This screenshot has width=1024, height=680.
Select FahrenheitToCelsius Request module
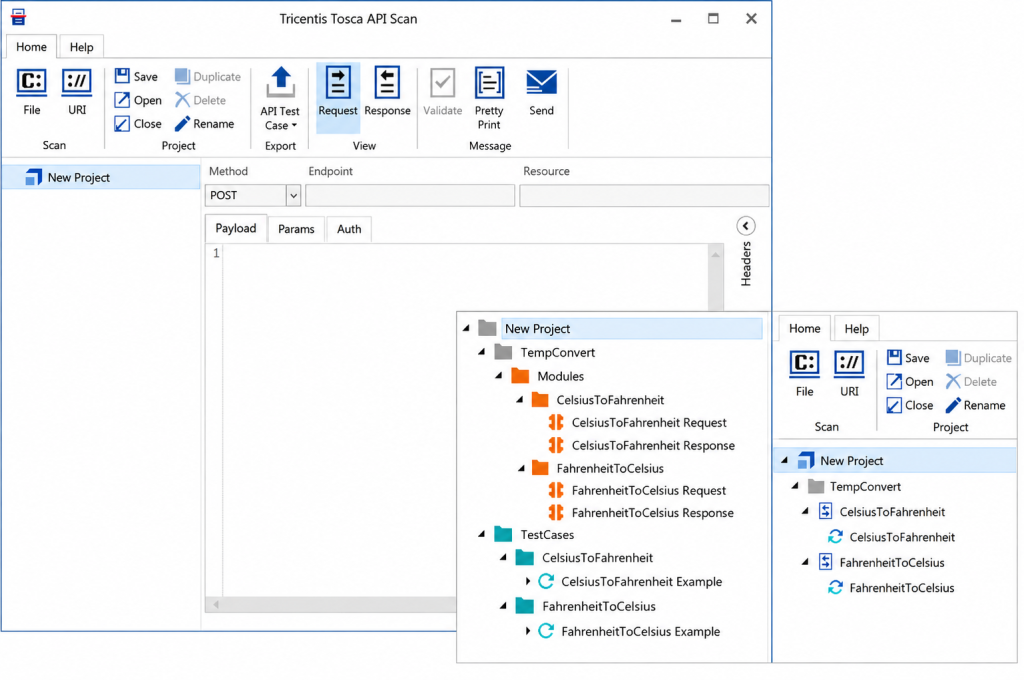point(648,491)
